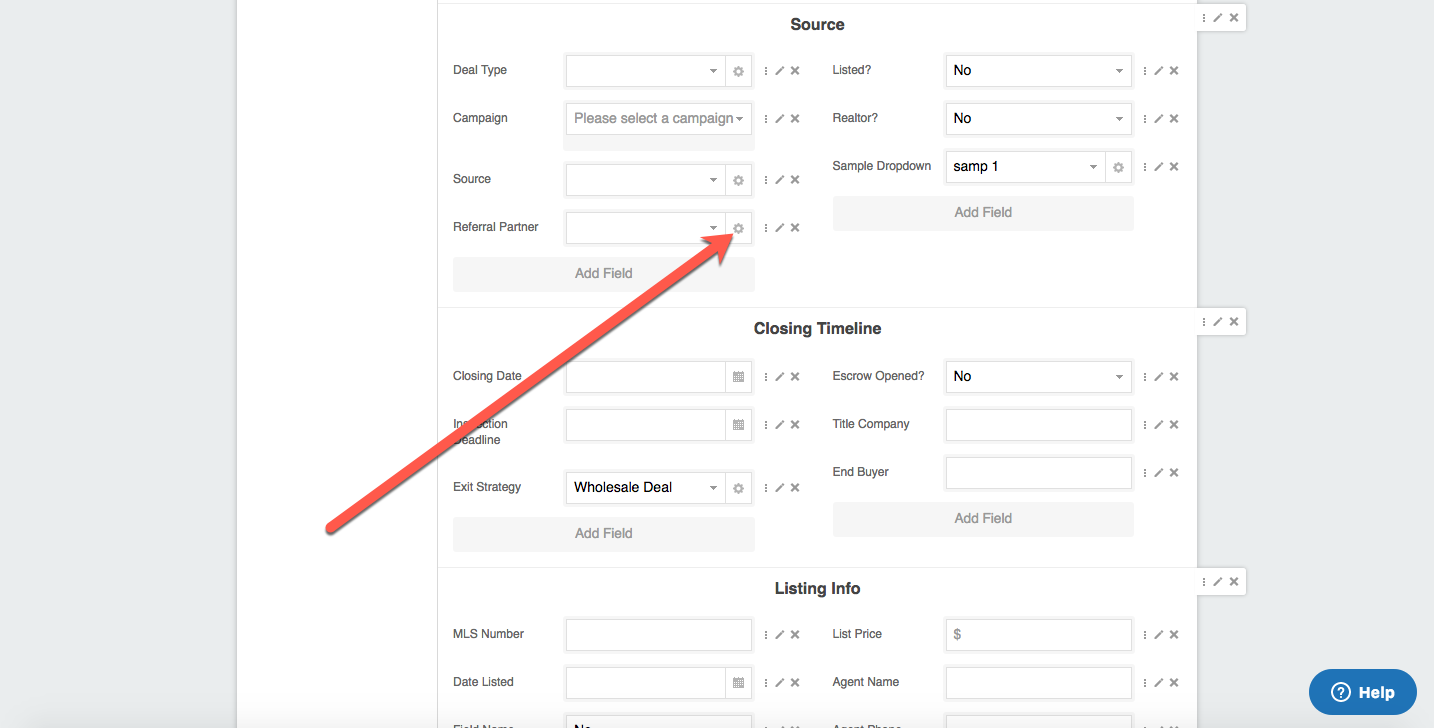Open gear settings for Referral Partner dropdown

[738, 228]
